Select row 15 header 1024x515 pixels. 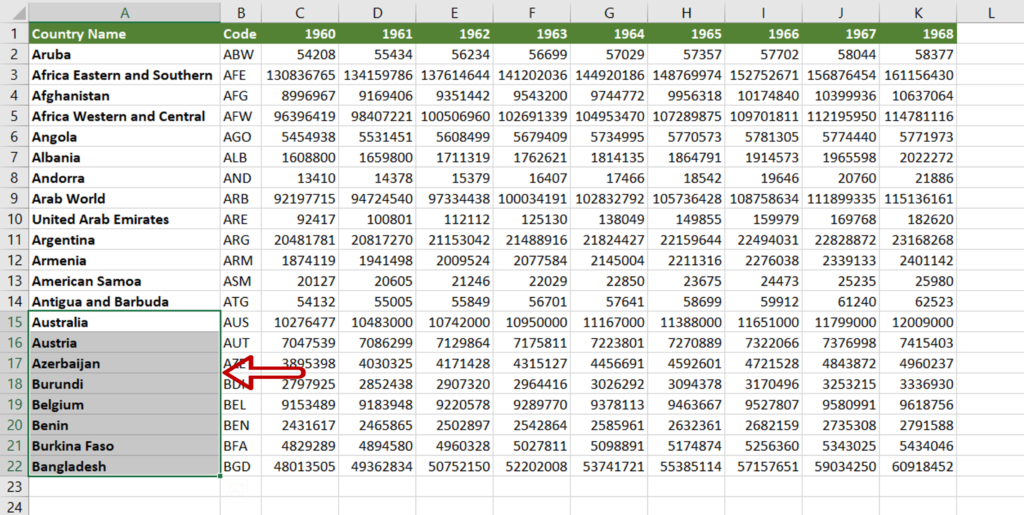[14, 322]
